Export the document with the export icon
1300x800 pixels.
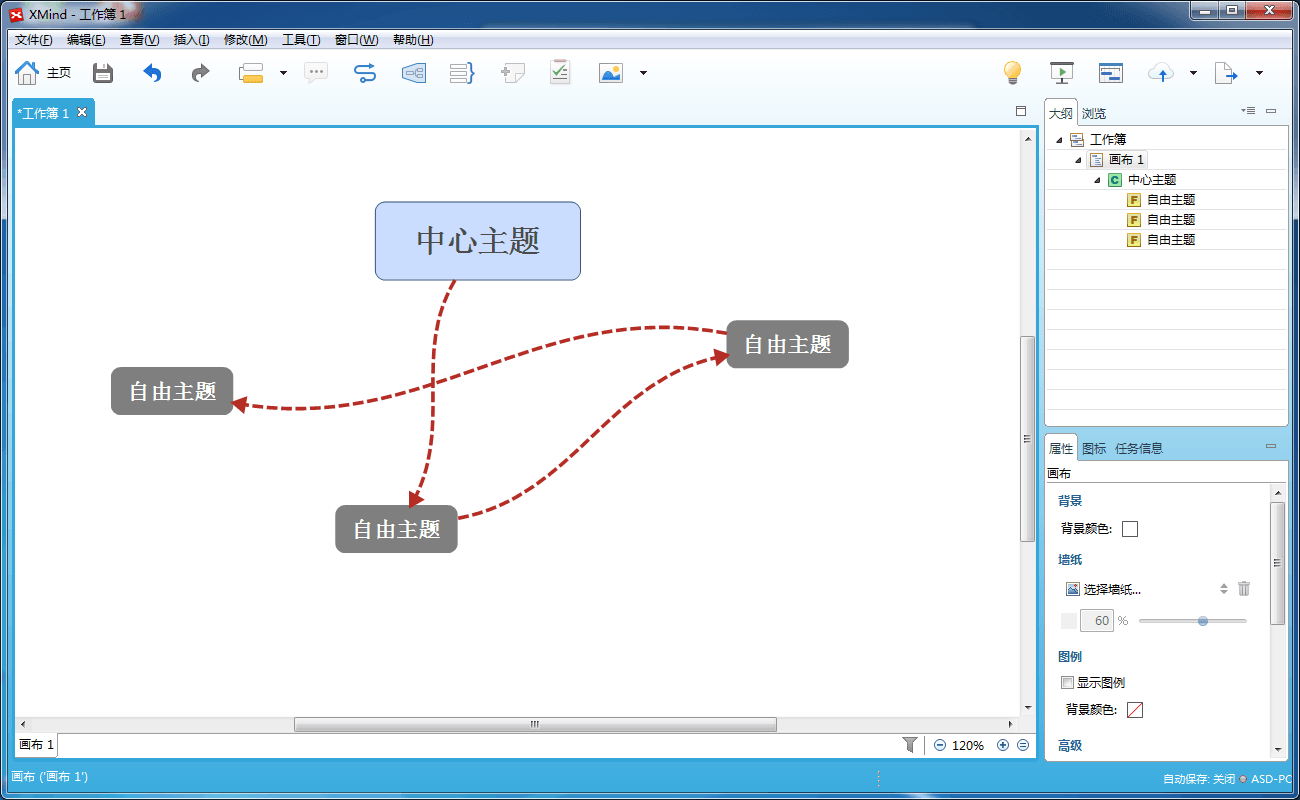[1226, 73]
